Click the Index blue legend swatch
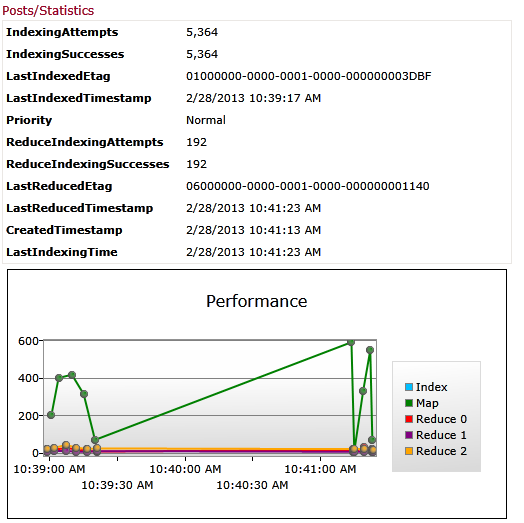Screen dimensions: 524x523 (x=409, y=387)
